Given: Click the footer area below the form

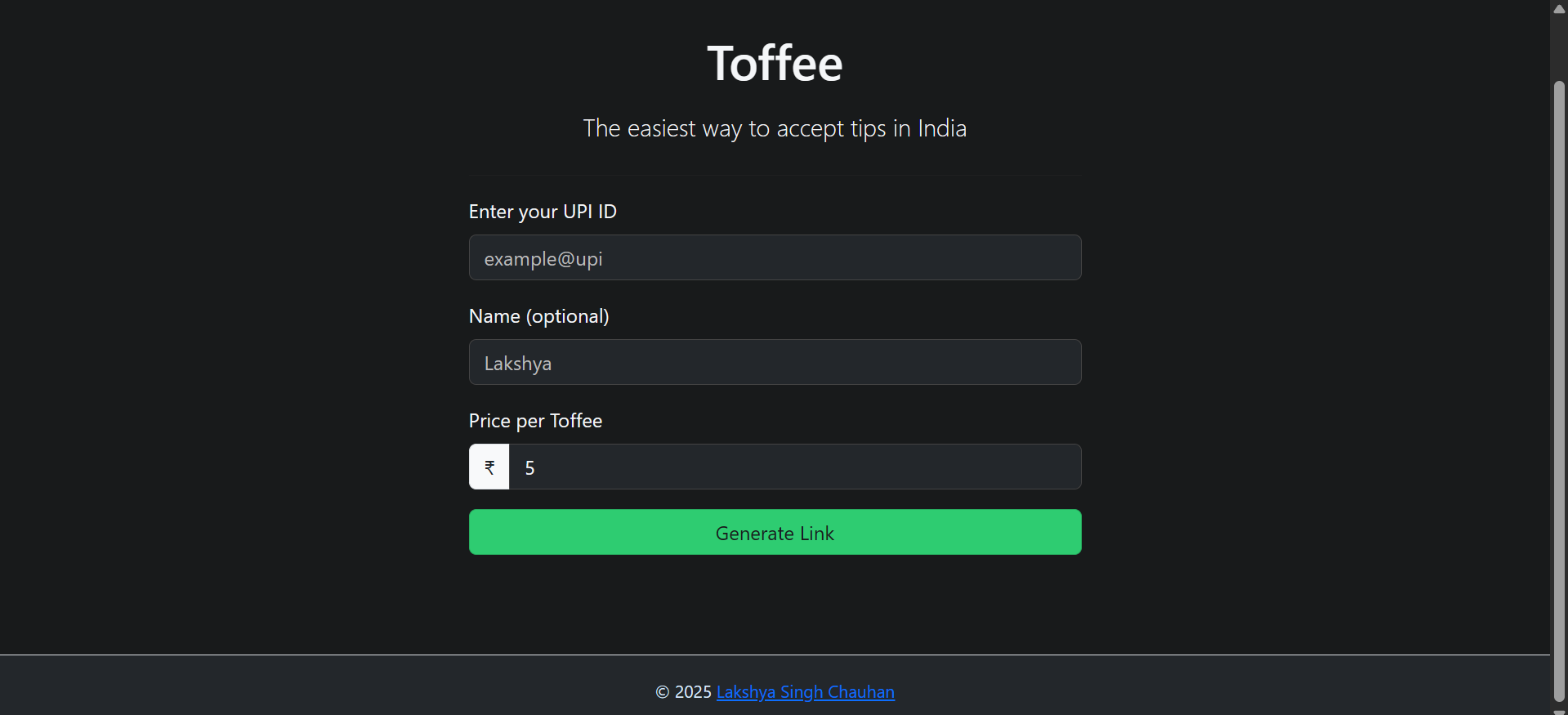Looking at the screenshot, I should point(775,685).
